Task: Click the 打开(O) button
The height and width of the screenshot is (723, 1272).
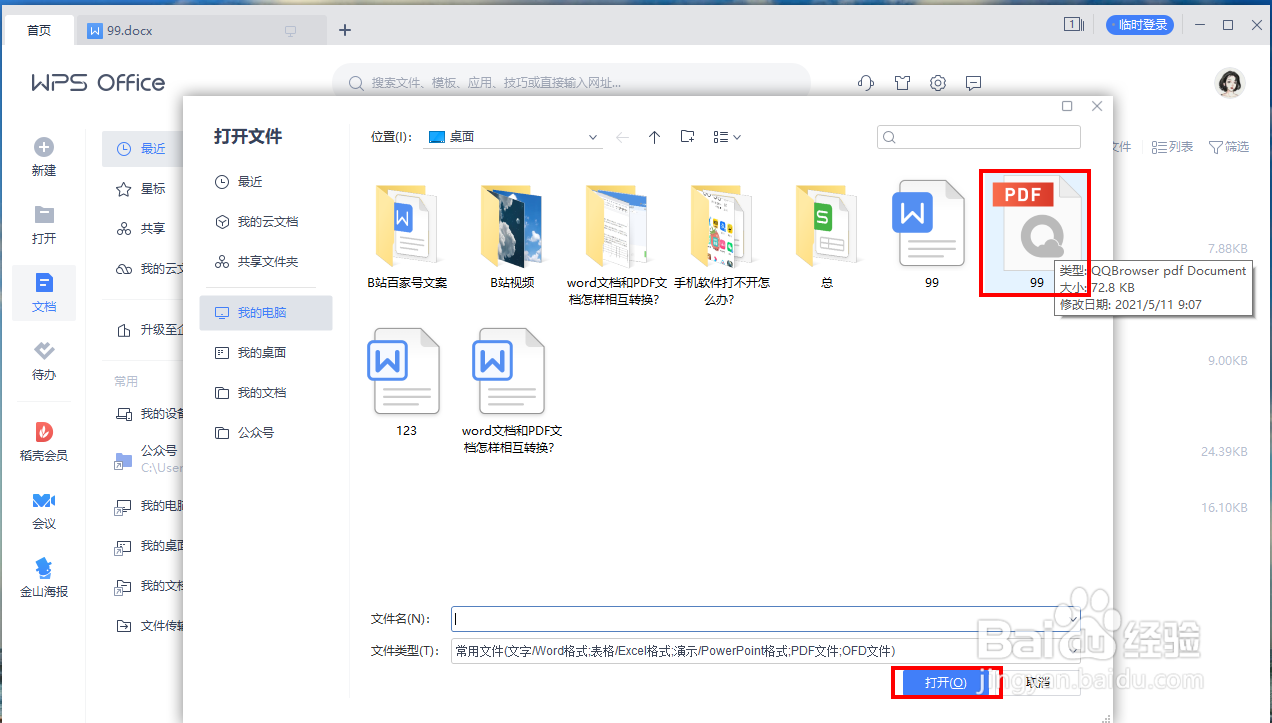Action: 945,681
